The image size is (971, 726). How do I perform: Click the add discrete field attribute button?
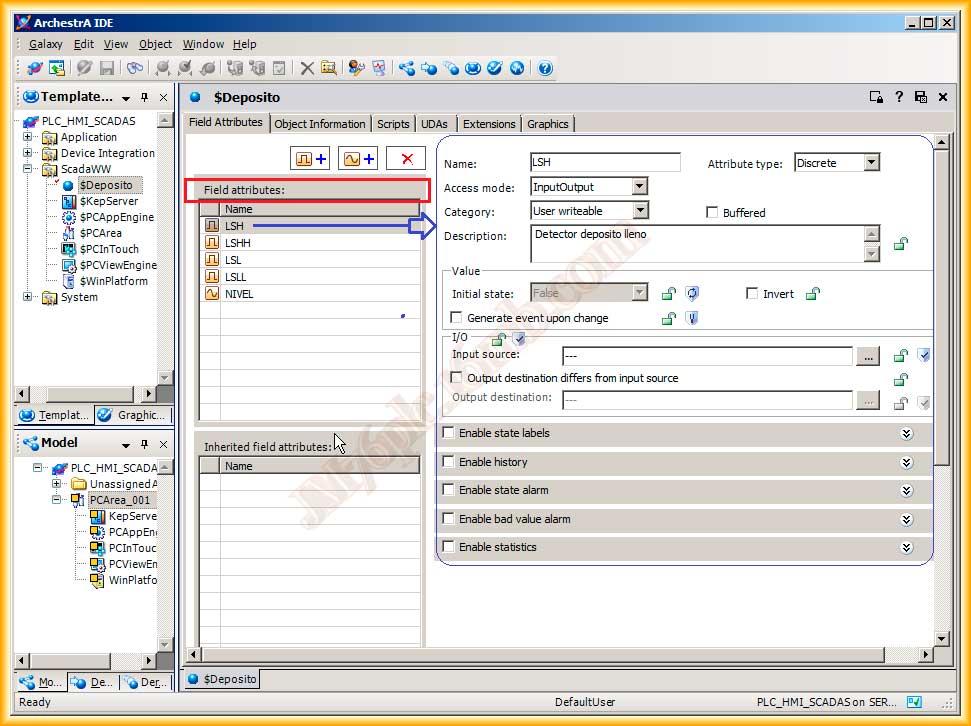[x=310, y=159]
